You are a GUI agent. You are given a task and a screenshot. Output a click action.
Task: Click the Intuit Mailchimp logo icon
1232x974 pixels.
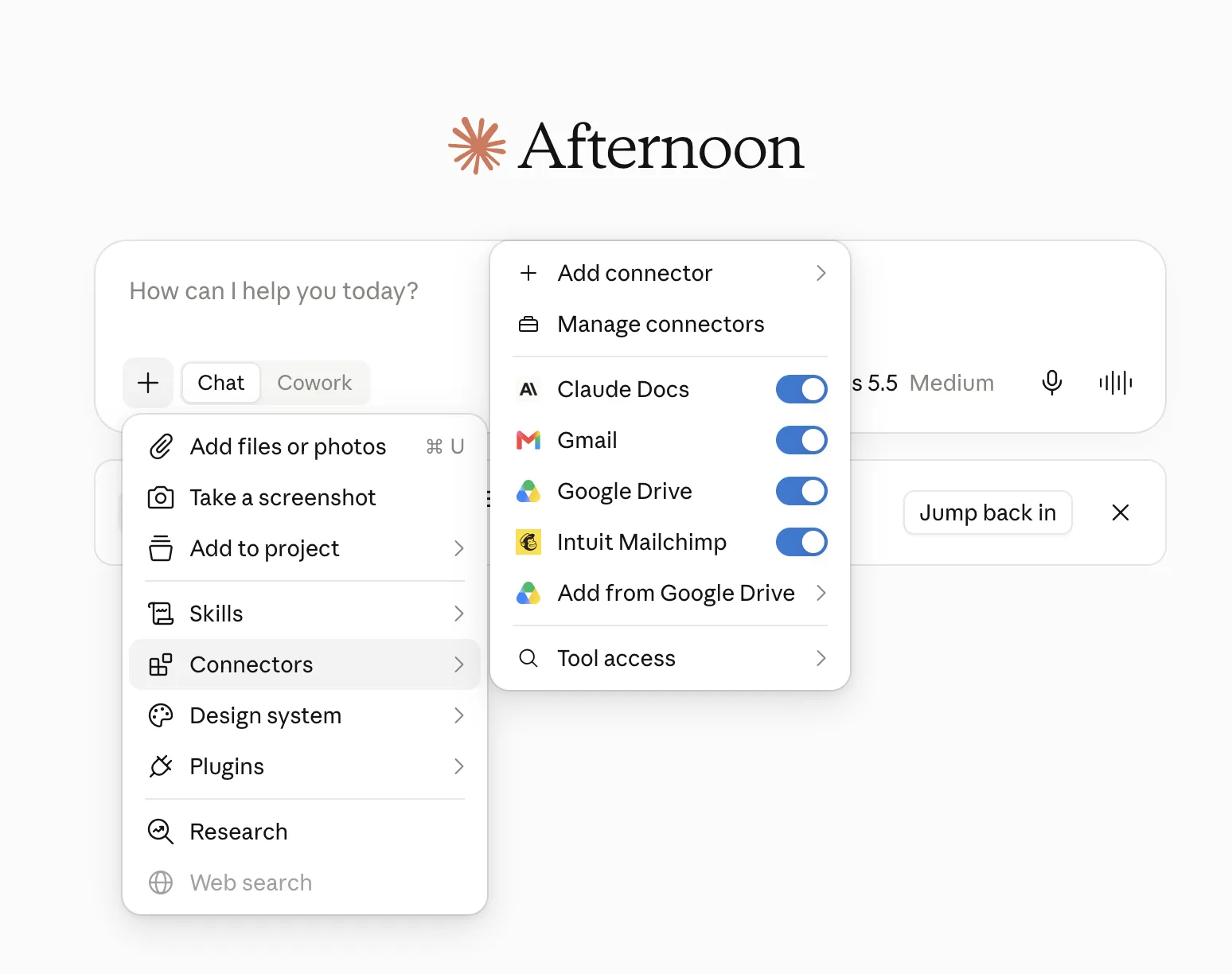click(528, 542)
